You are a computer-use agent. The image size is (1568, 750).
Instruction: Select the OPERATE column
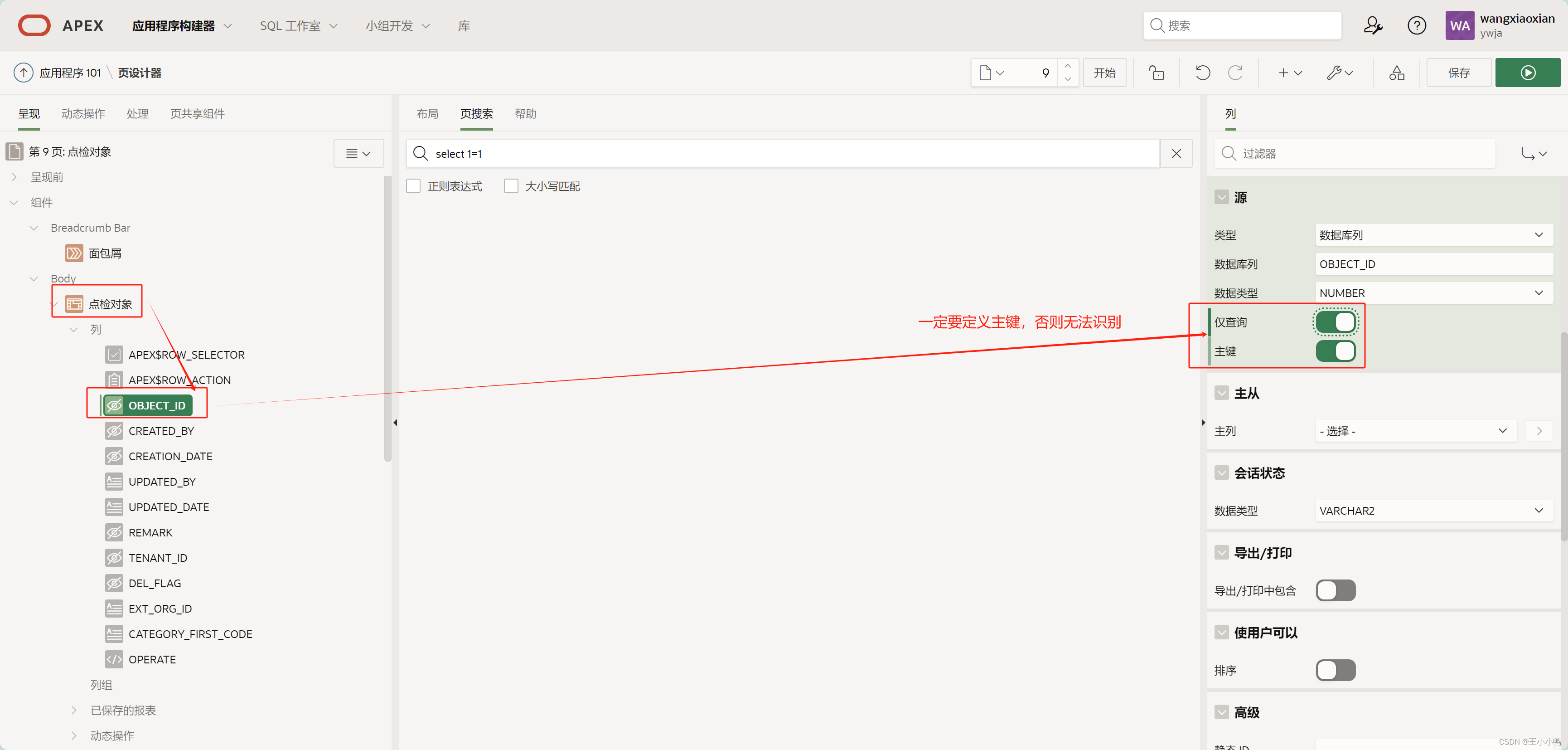point(152,659)
